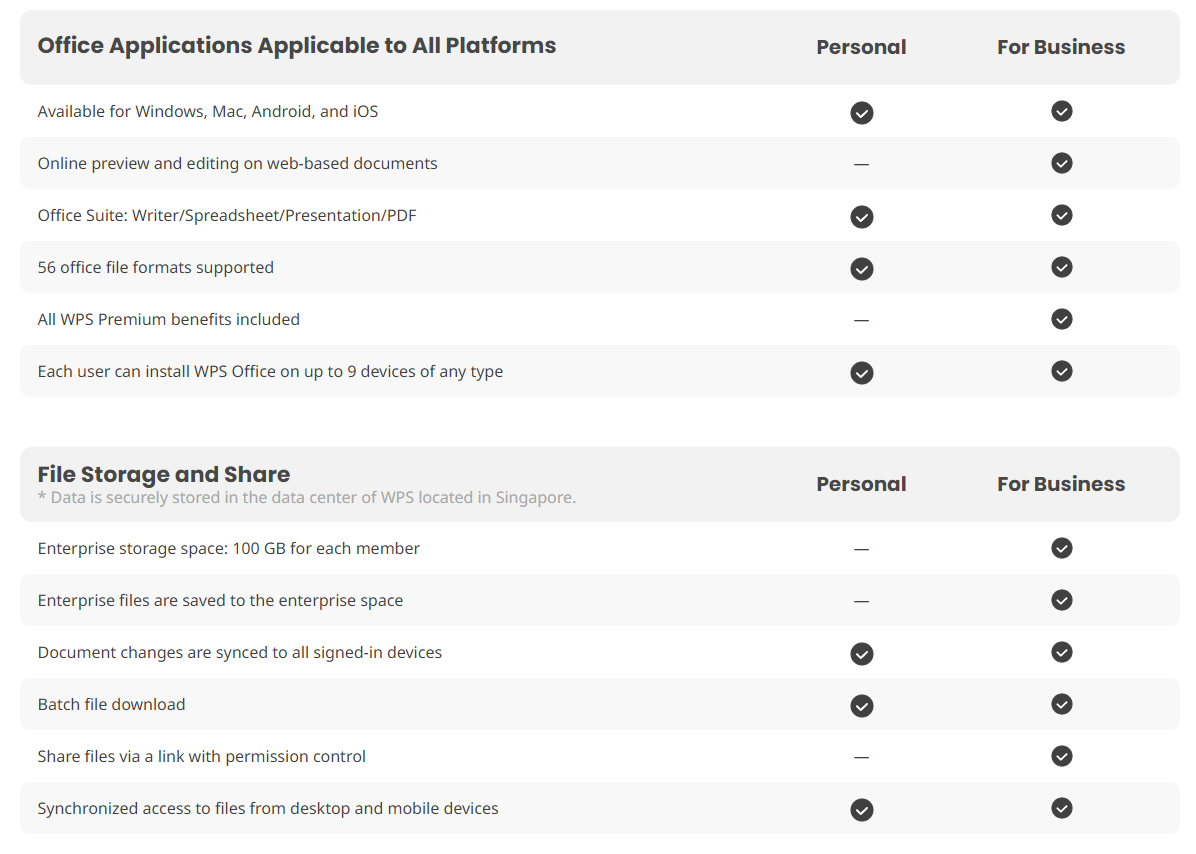Screen dimensions: 1196x854
Task: Click Share files via a link feature text
Action: click(x=201, y=756)
